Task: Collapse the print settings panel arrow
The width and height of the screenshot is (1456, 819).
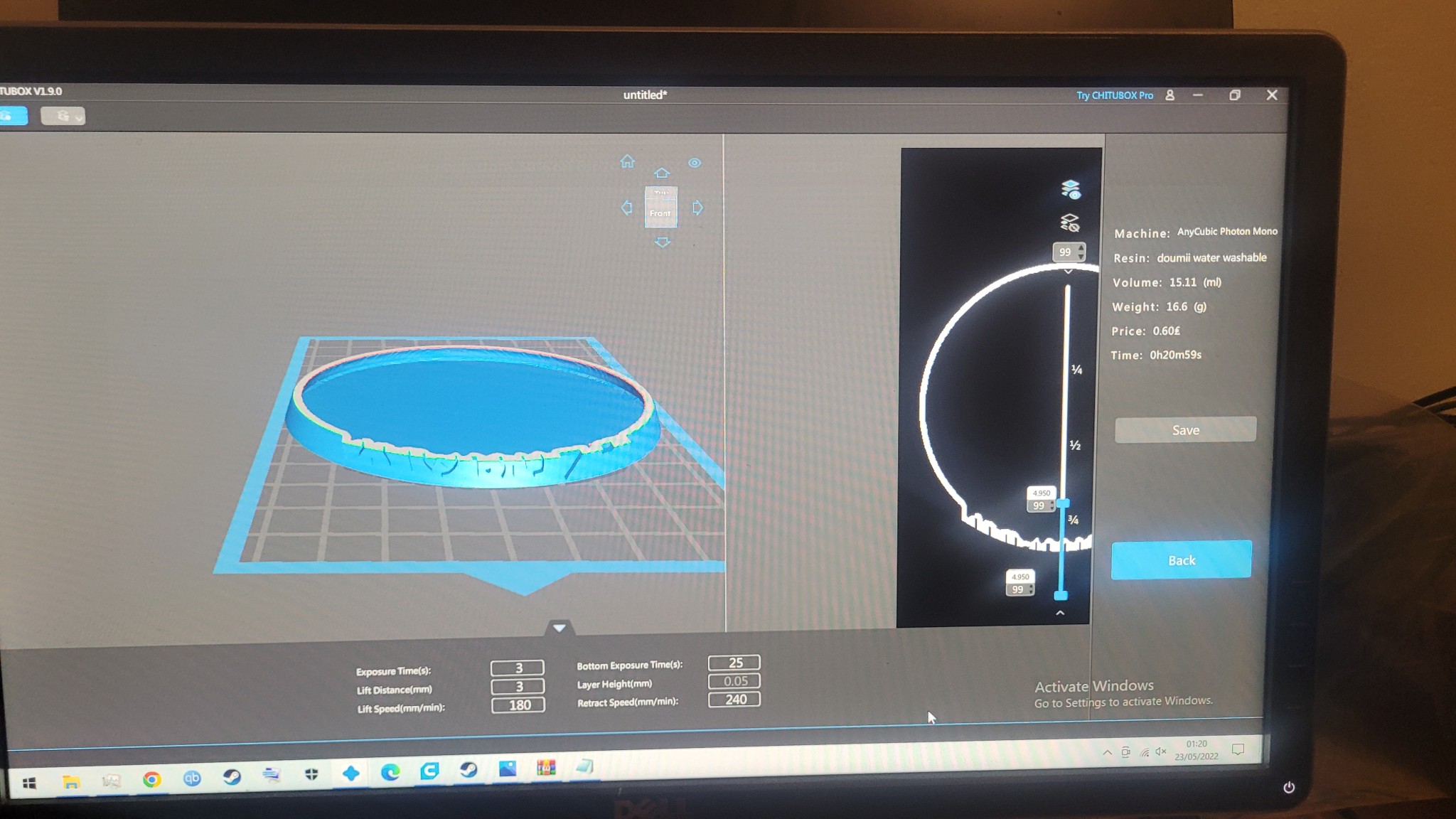Action: [x=559, y=628]
